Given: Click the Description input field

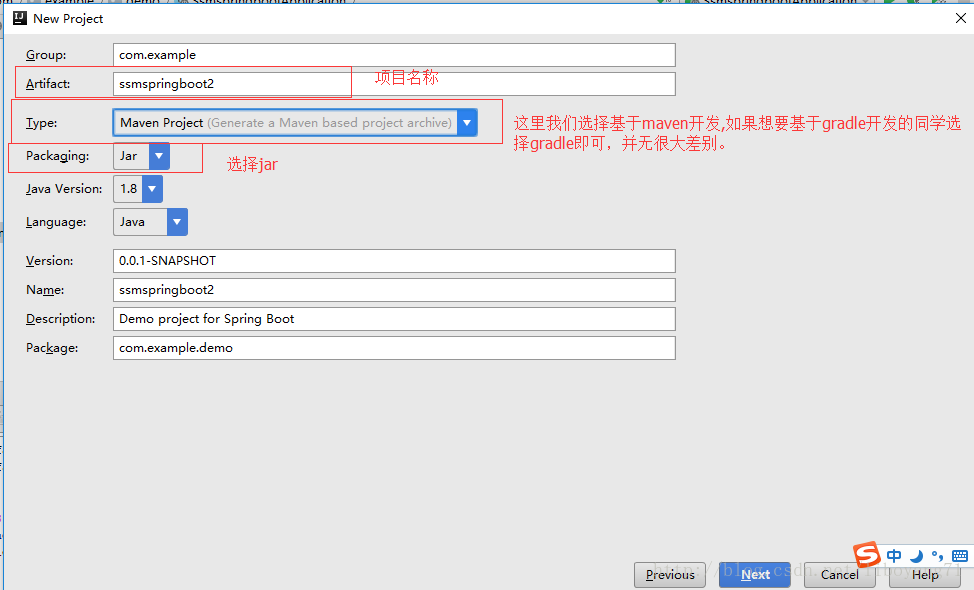Looking at the screenshot, I should tap(394, 319).
